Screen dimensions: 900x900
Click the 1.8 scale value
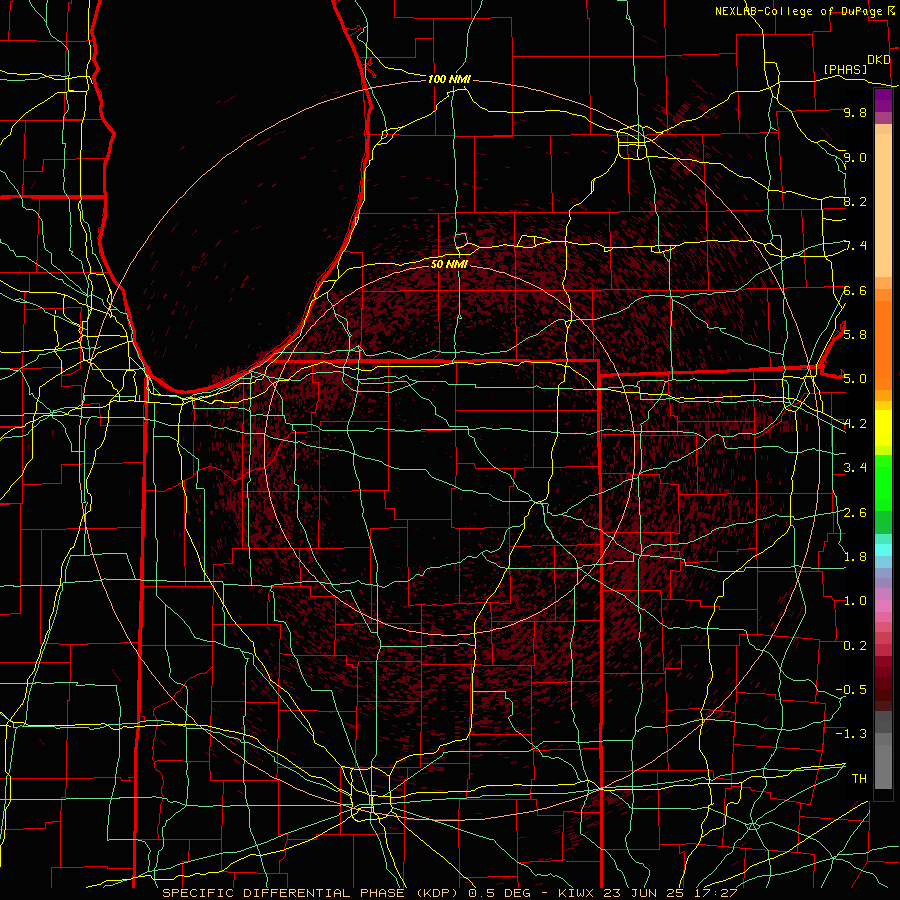coord(855,556)
